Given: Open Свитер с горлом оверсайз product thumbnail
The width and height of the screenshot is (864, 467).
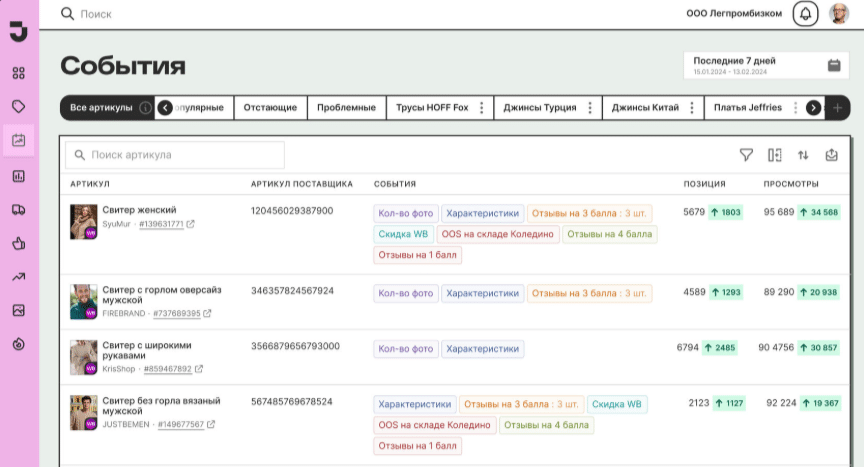Looking at the screenshot, I should [x=84, y=302].
